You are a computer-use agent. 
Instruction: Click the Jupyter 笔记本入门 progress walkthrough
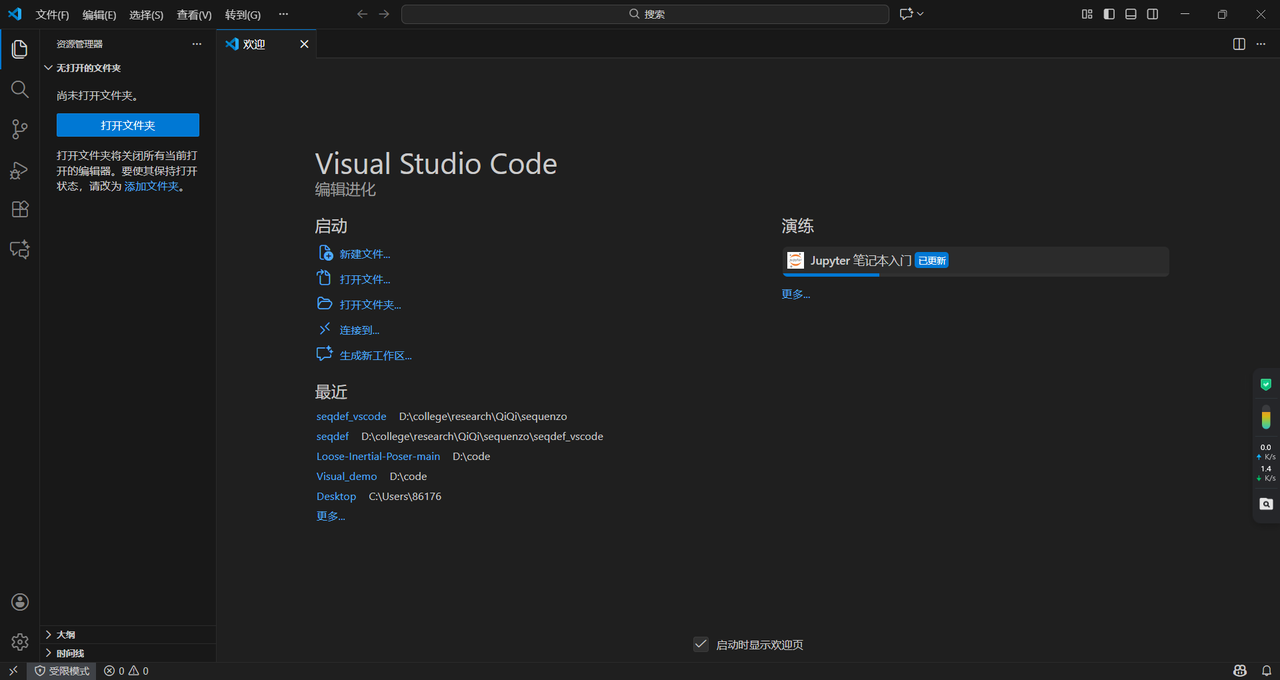point(975,261)
